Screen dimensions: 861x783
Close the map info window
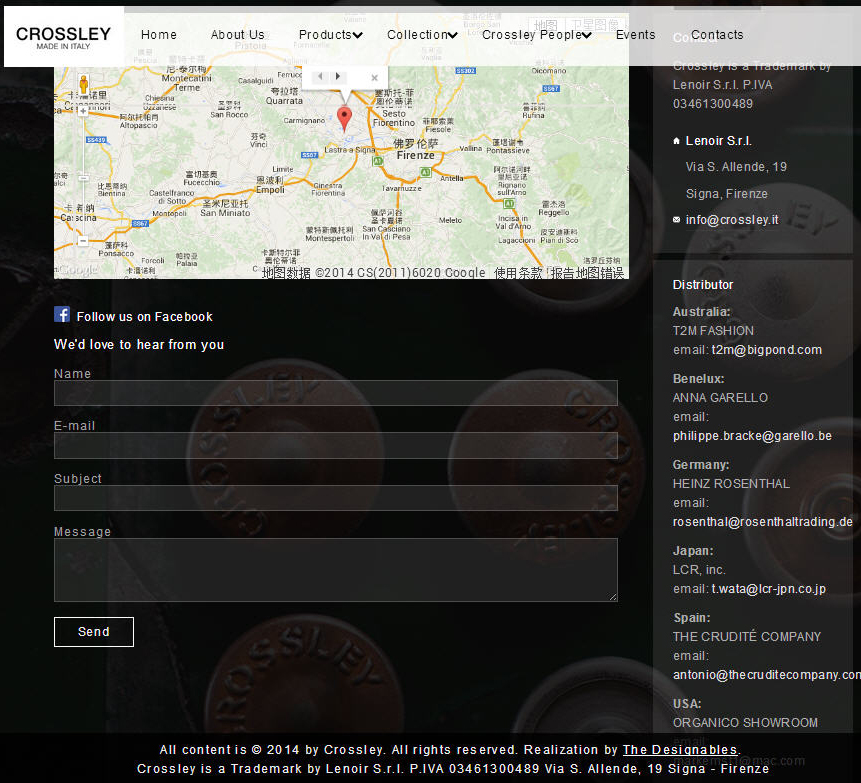374,78
